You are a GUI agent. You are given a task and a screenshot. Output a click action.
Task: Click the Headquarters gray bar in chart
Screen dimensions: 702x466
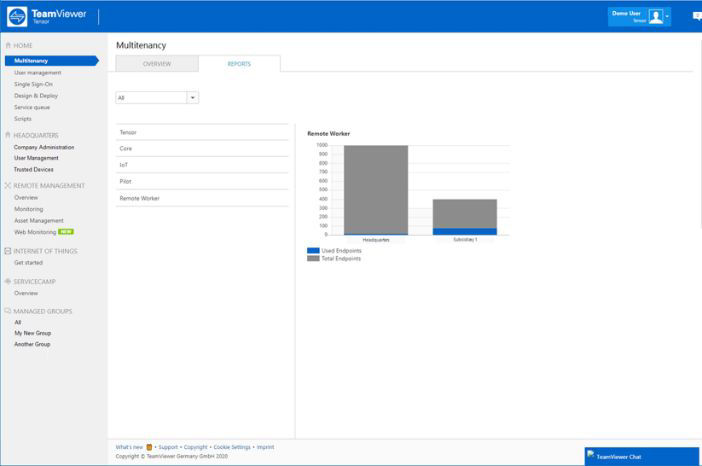click(376, 189)
